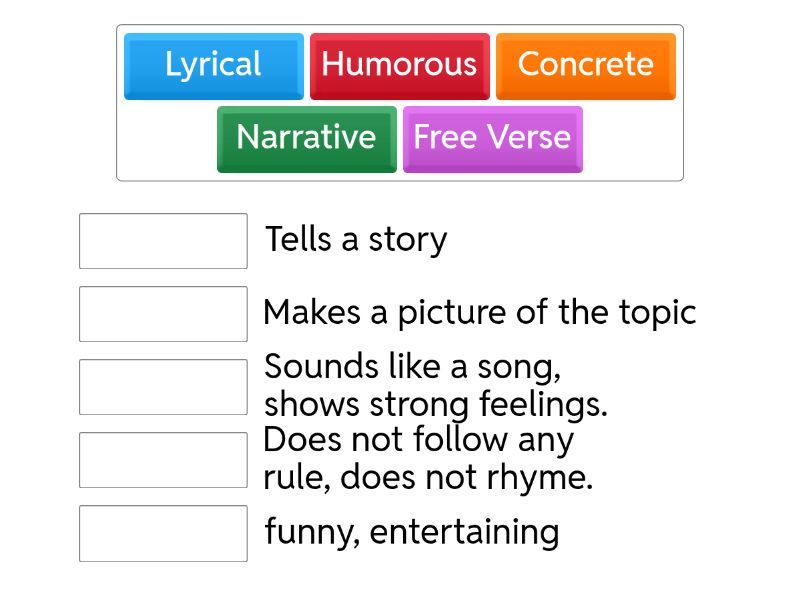Select answer box next to 'Makes a picture'

[x=163, y=314]
